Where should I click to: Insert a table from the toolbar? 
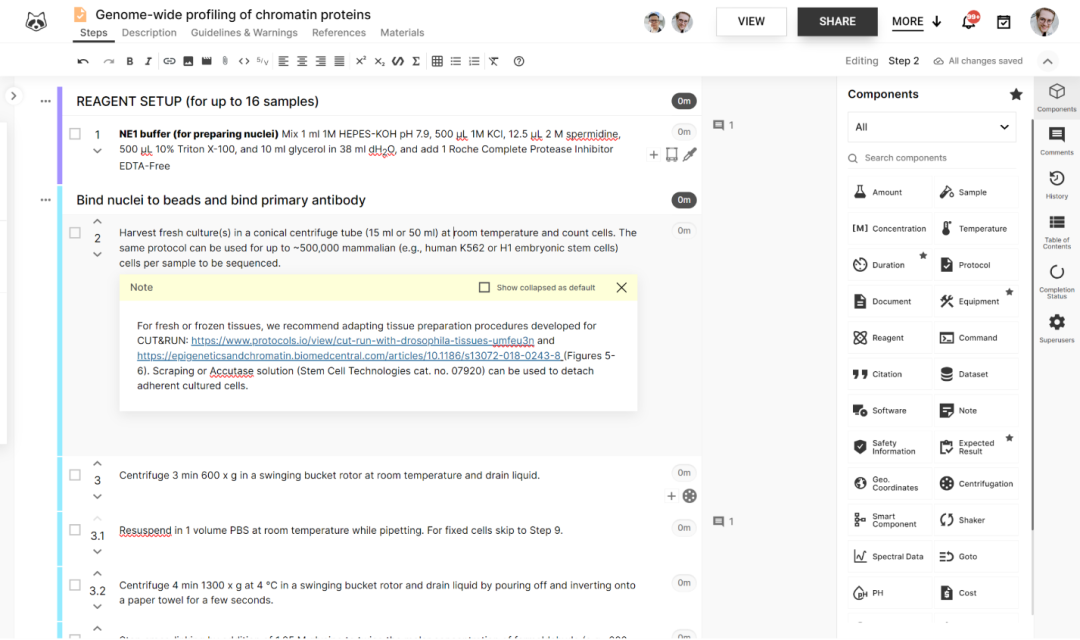click(437, 61)
